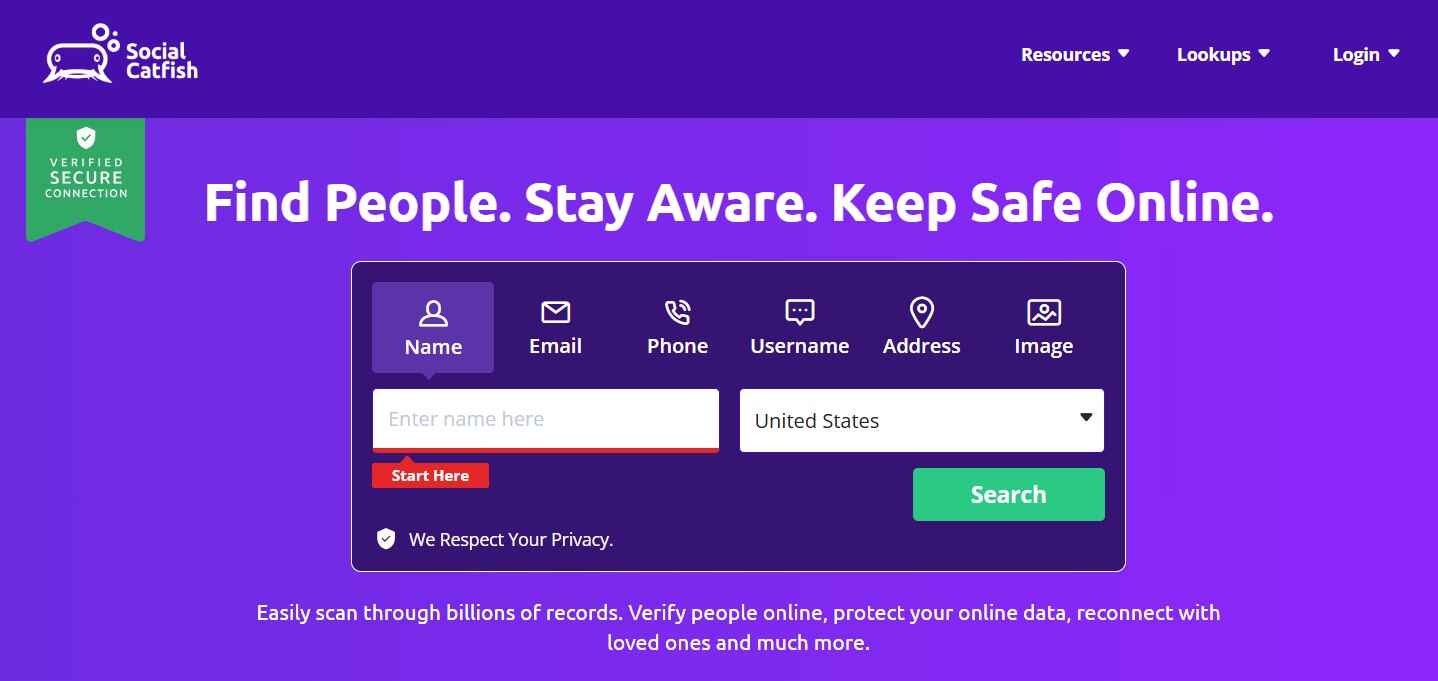Viewport: 1438px width, 681px height.
Task: Click the Verified Secure Connection badge
Action: [86, 179]
